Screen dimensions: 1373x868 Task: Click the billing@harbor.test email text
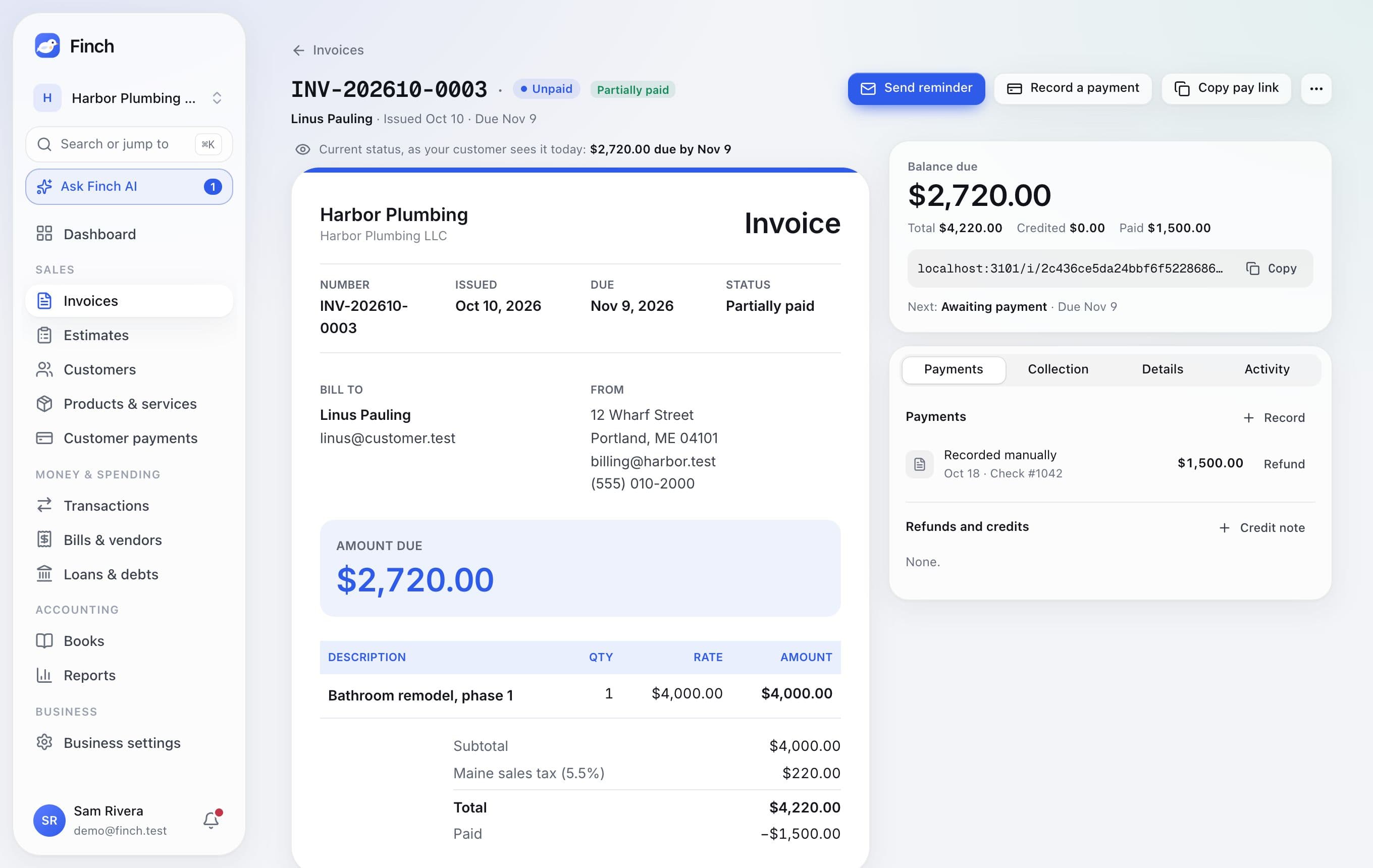652,461
